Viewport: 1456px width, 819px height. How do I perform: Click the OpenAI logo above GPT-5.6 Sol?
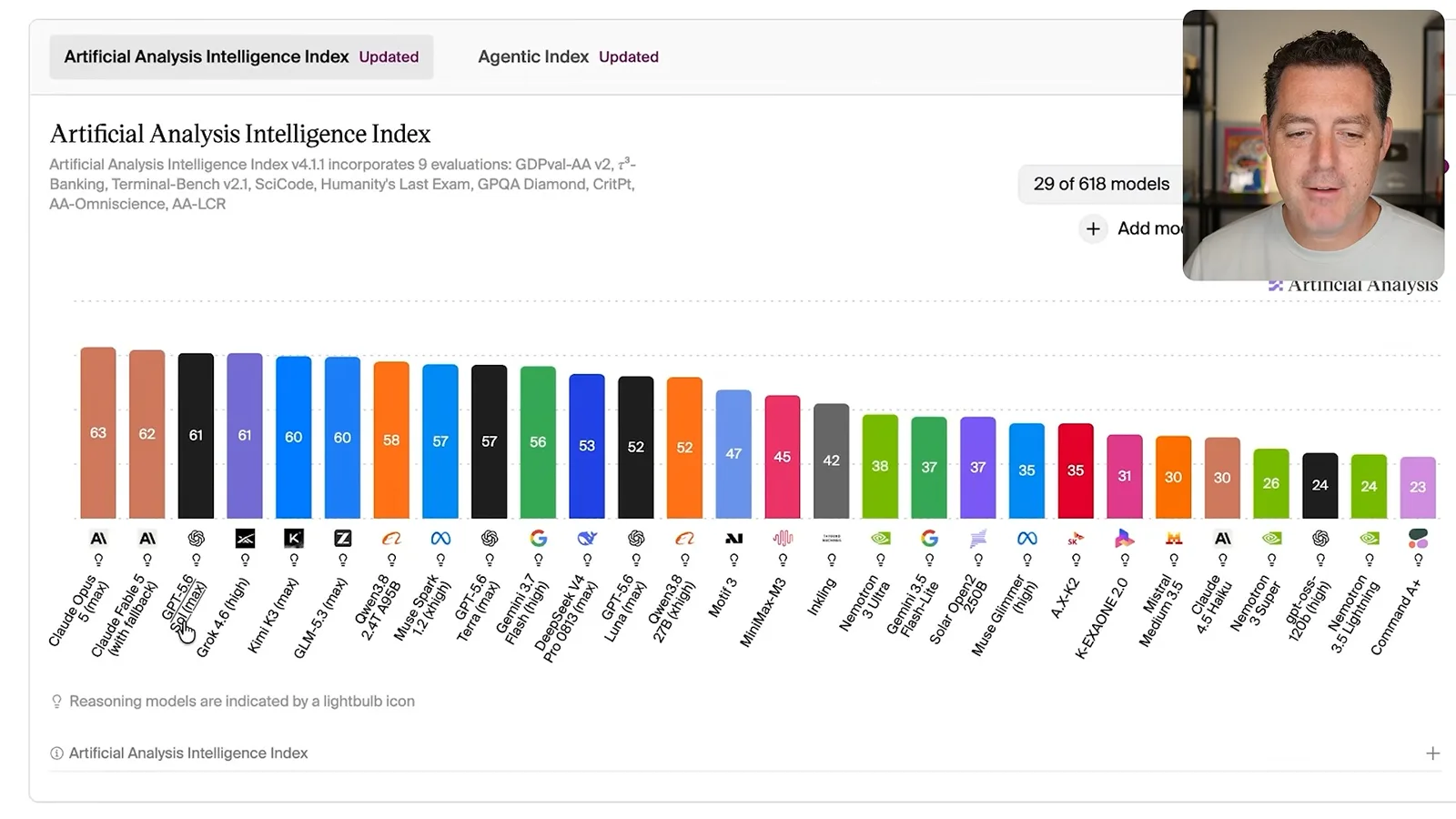pyautogui.click(x=196, y=539)
